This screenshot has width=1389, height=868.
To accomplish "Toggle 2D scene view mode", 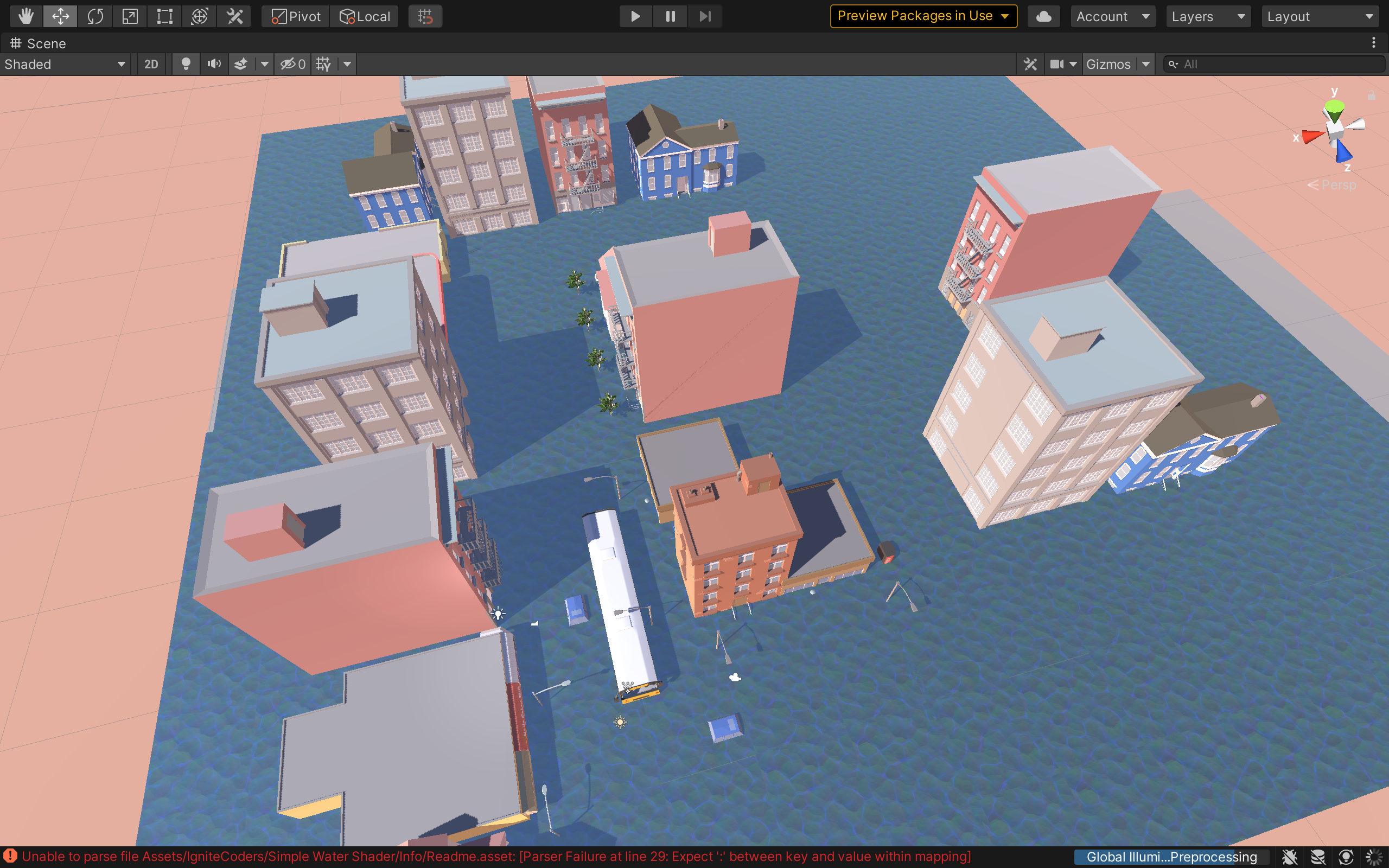I will (x=151, y=65).
